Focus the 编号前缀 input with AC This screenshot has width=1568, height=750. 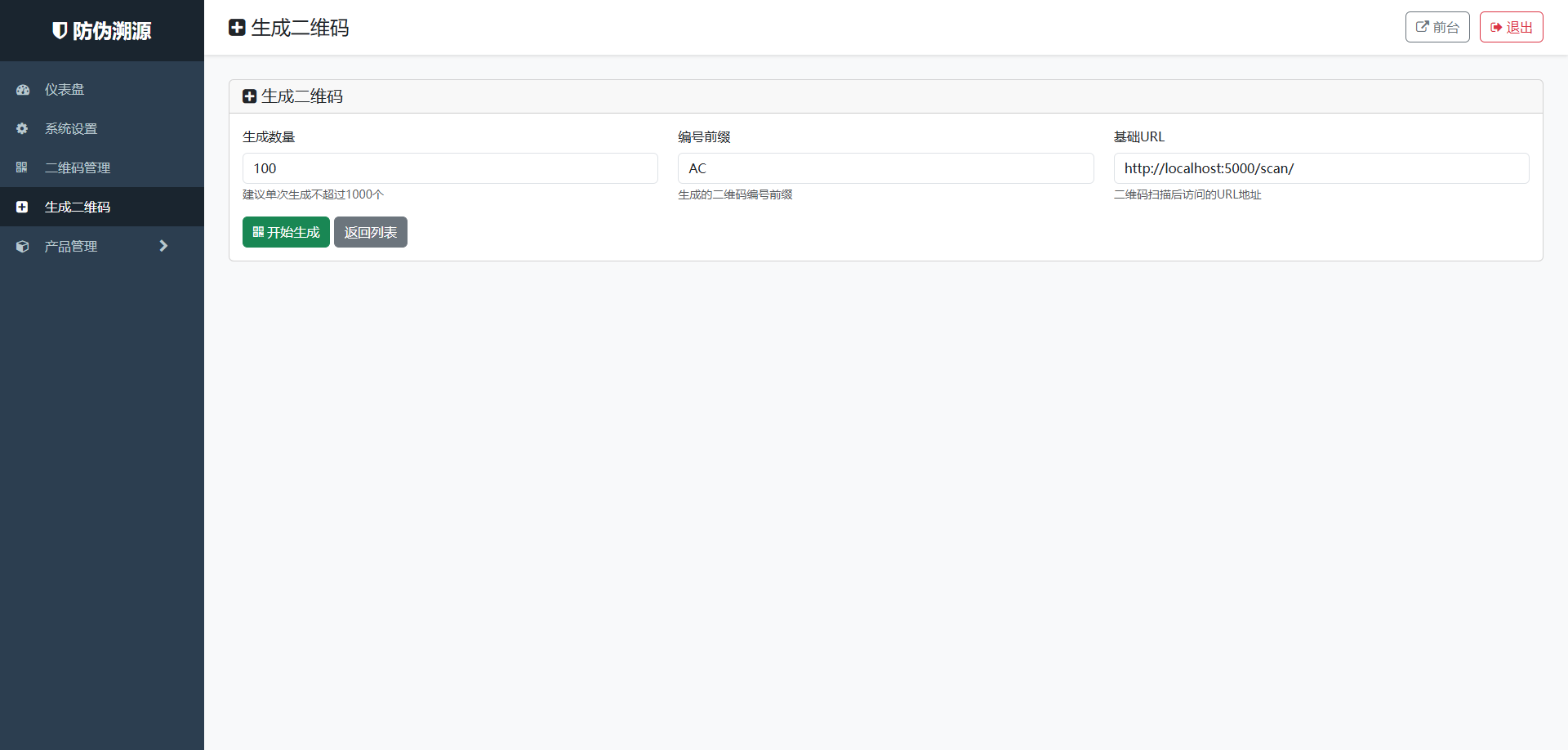click(886, 168)
